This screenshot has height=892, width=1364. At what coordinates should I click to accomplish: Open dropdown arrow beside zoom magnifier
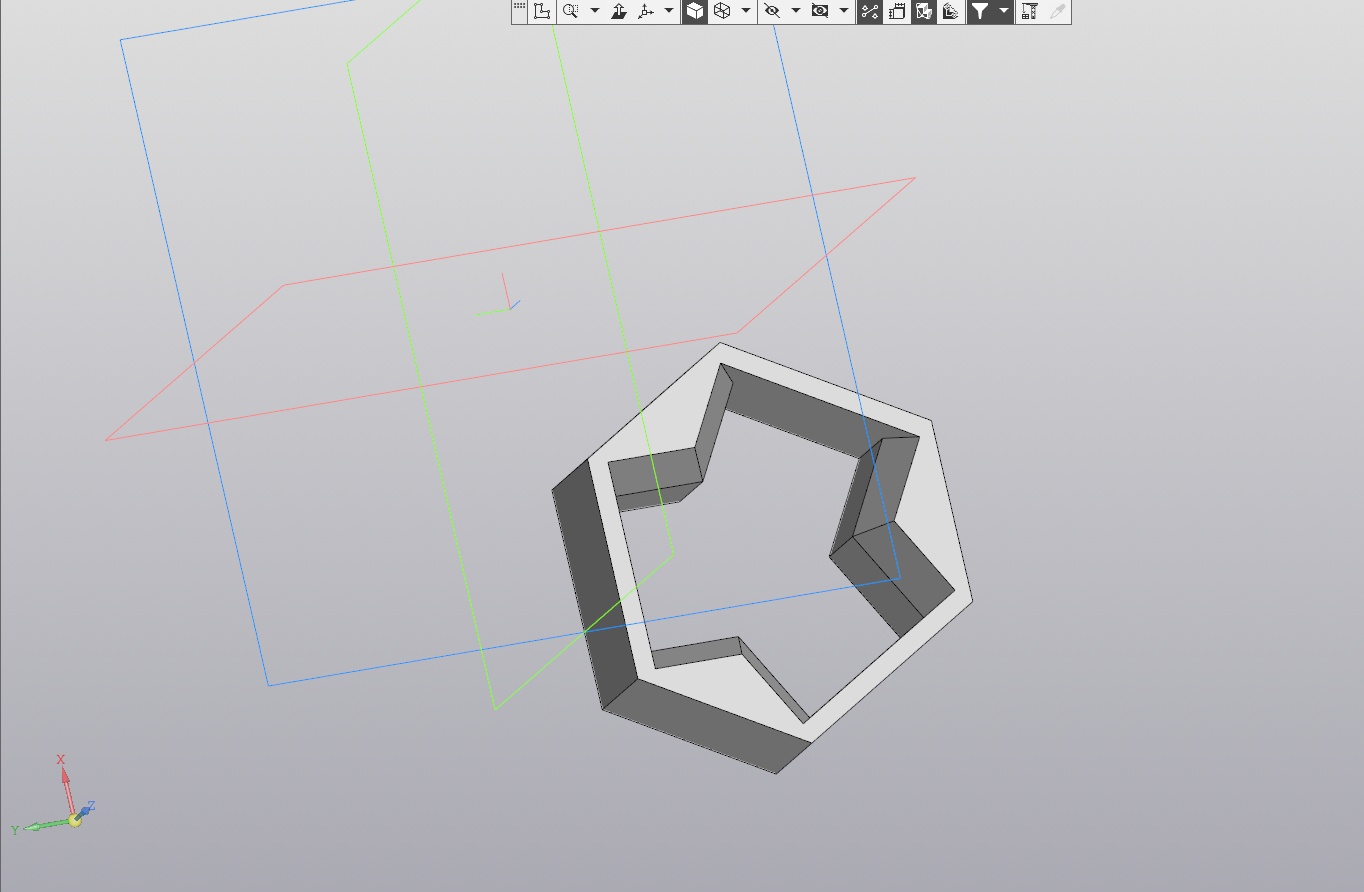click(595, 11)
